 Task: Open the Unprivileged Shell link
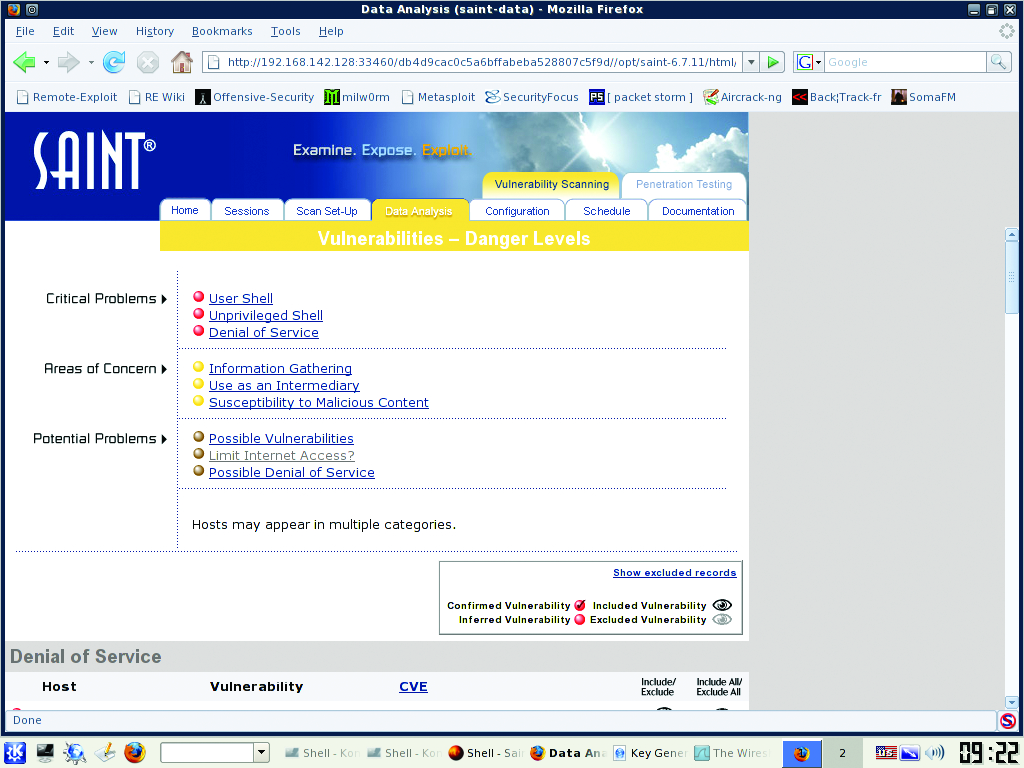click(x=265, y=316)
